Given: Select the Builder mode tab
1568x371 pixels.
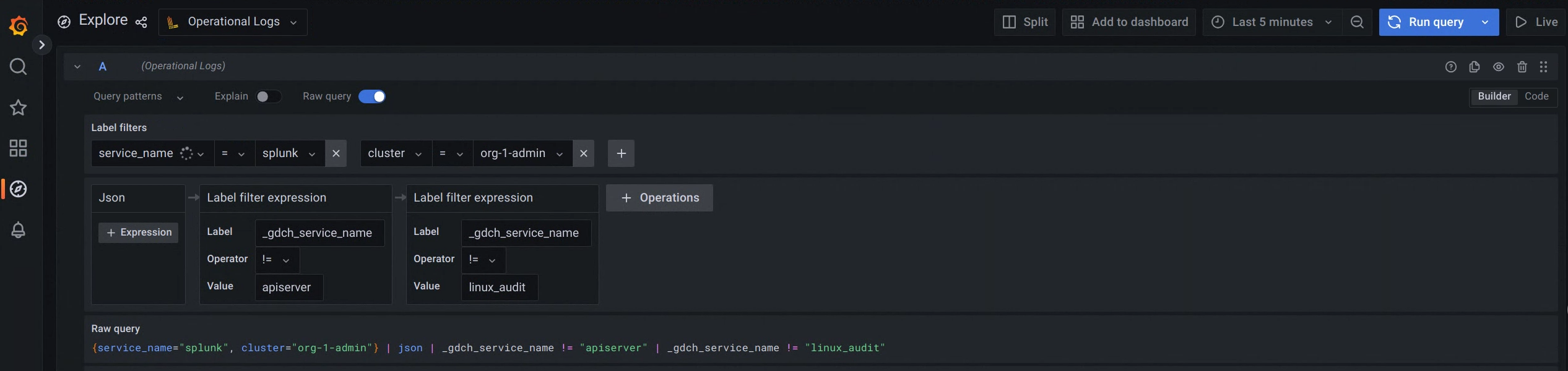Looking at the screenshot, I should pos(1494,96).
